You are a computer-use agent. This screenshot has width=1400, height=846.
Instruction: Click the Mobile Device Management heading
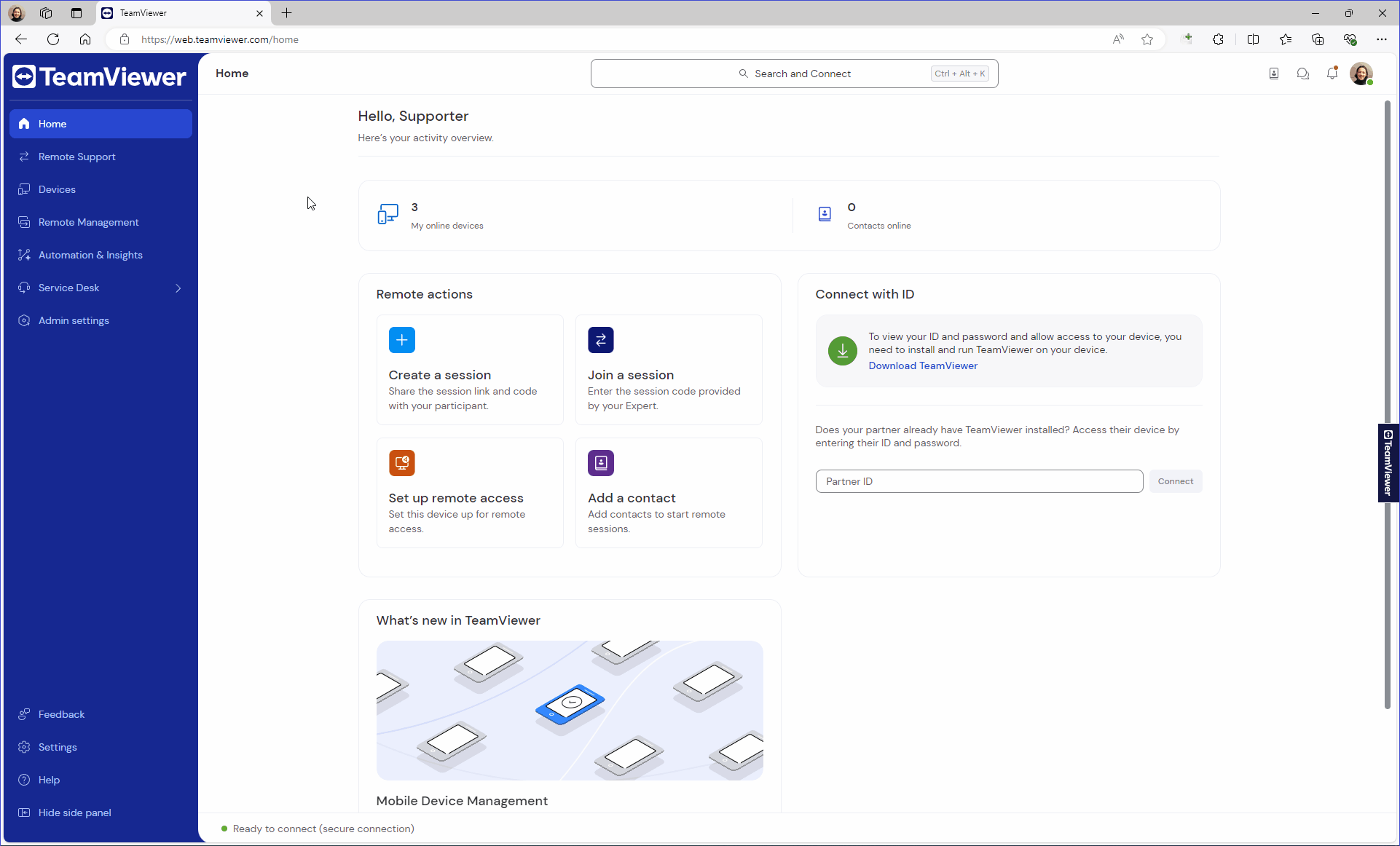(x=462, y=801)
